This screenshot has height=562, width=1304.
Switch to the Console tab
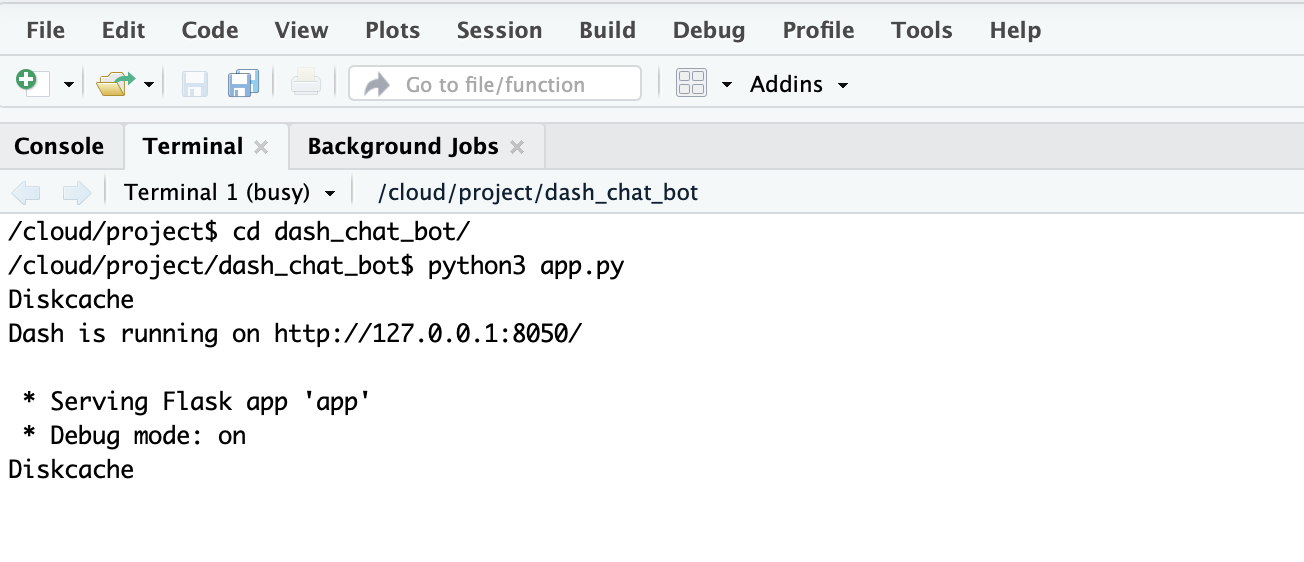(x=59, y=146)
